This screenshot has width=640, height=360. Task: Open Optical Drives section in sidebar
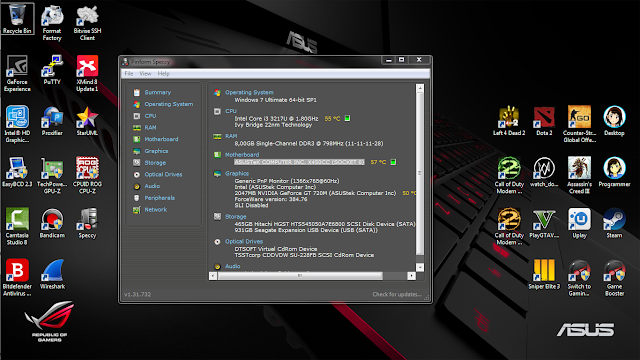(163, 174)
